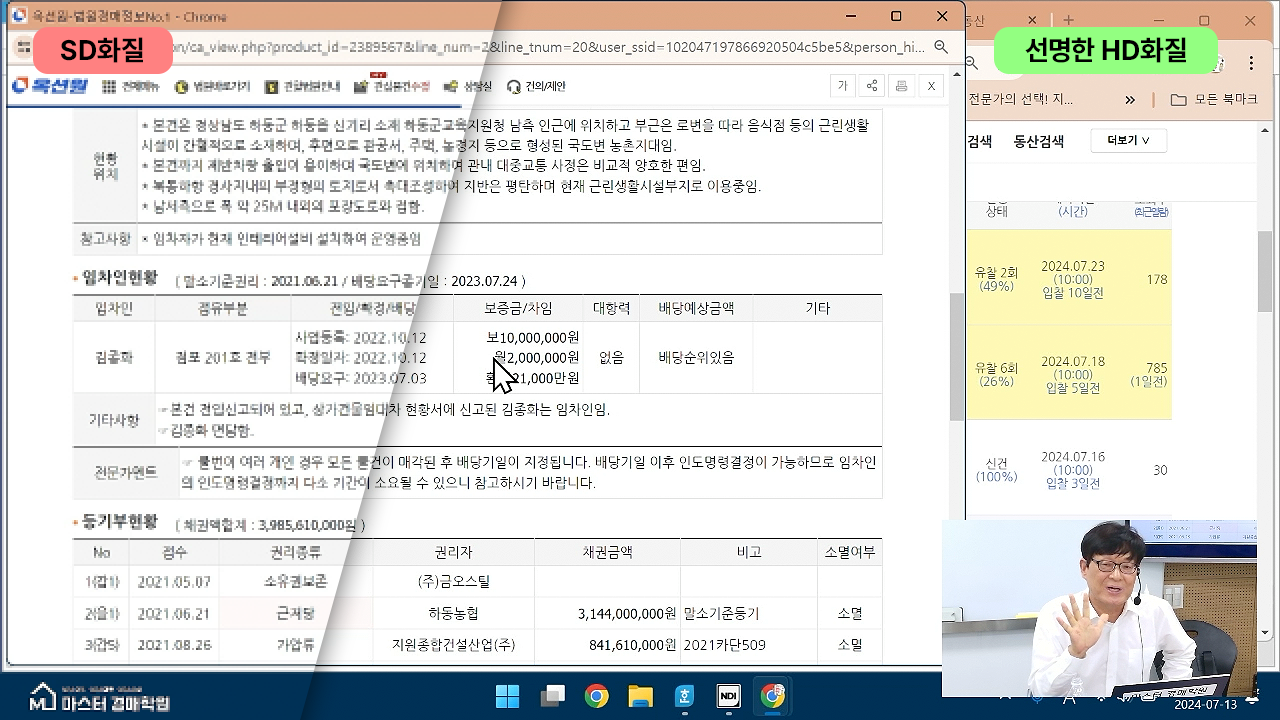Open the 건의/제안 menu item

(537, 87)
